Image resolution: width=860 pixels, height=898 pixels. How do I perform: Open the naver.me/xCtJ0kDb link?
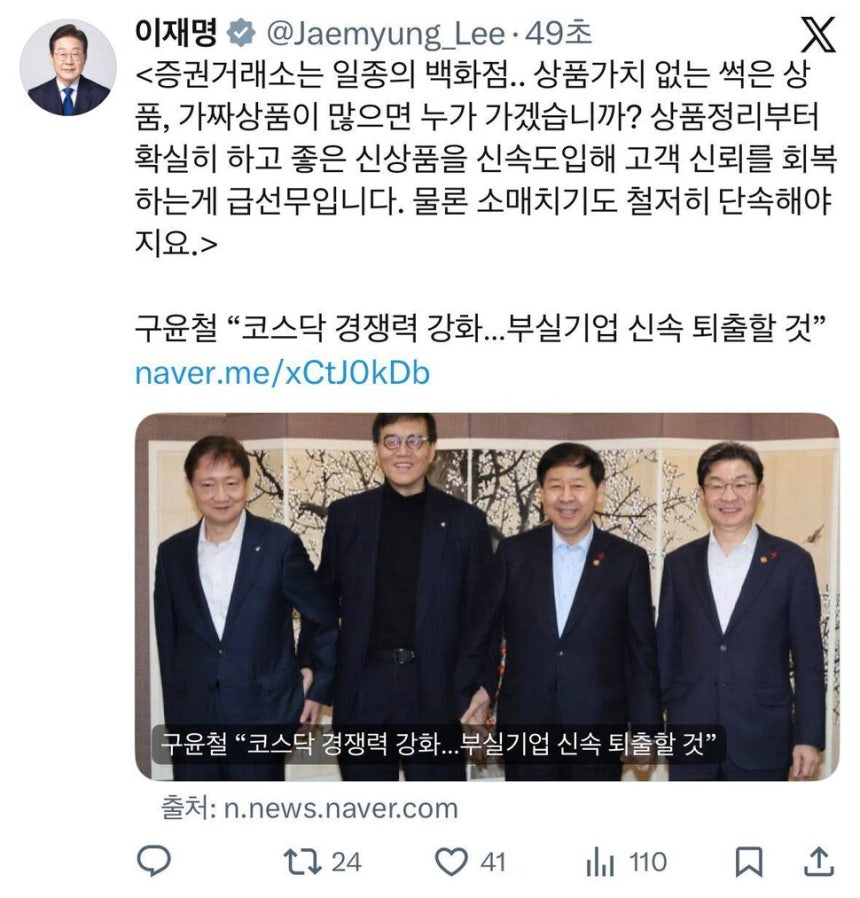pyautogui.click(x=282, y=373)
